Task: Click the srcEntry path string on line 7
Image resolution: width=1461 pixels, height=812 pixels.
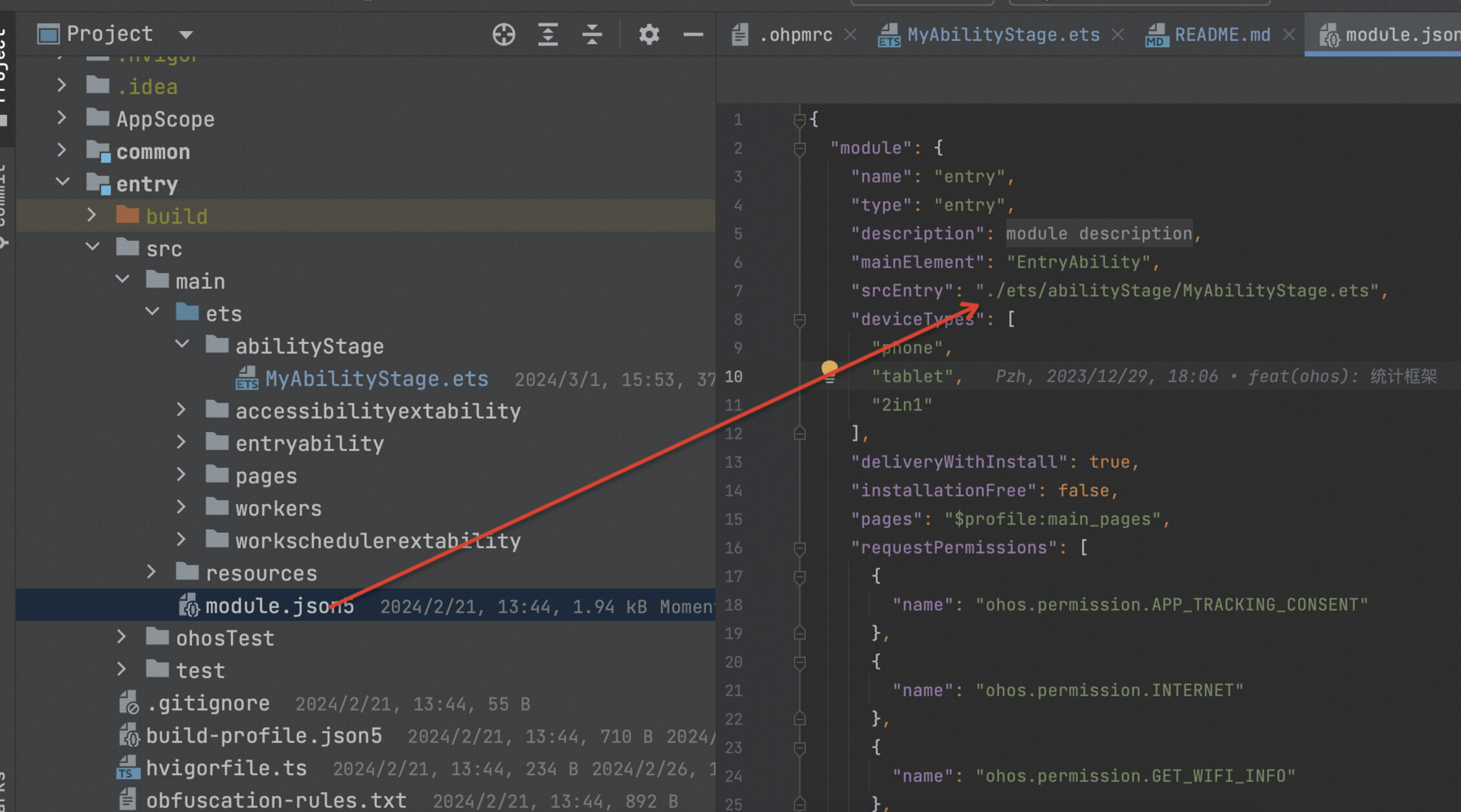Action: click(x=1176, y=291)
